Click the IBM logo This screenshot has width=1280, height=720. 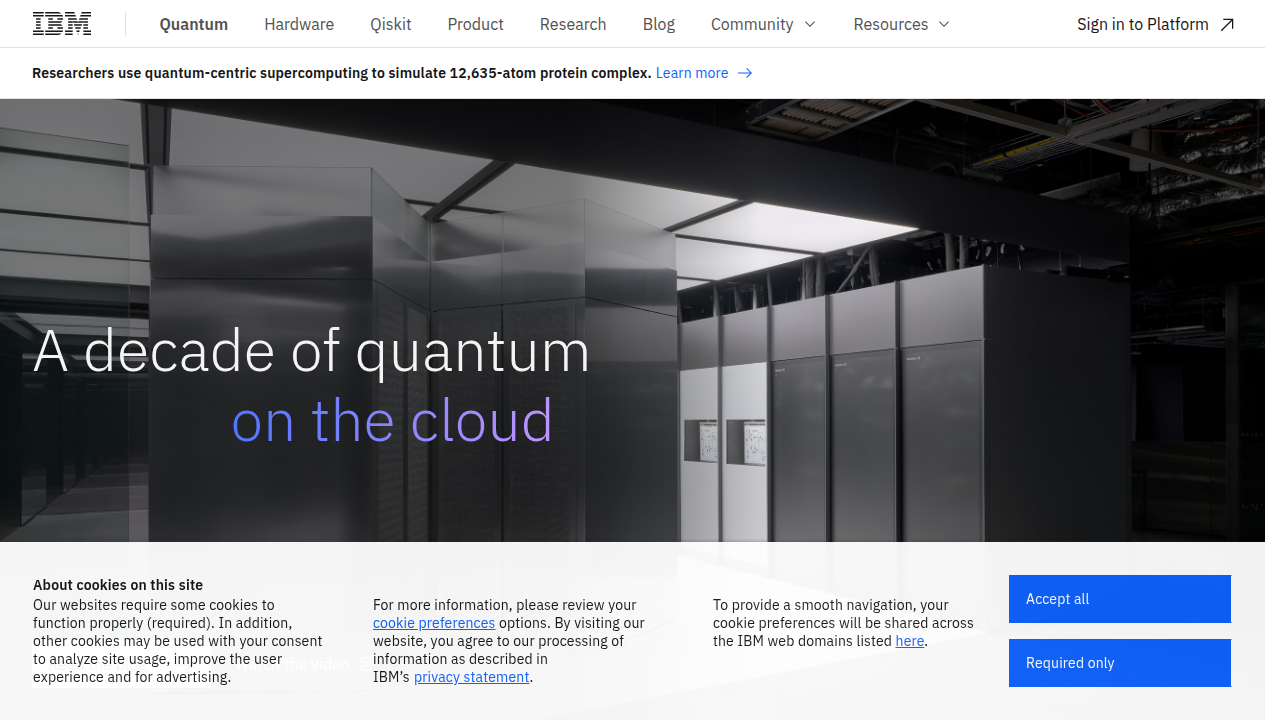tap(62, 24)
